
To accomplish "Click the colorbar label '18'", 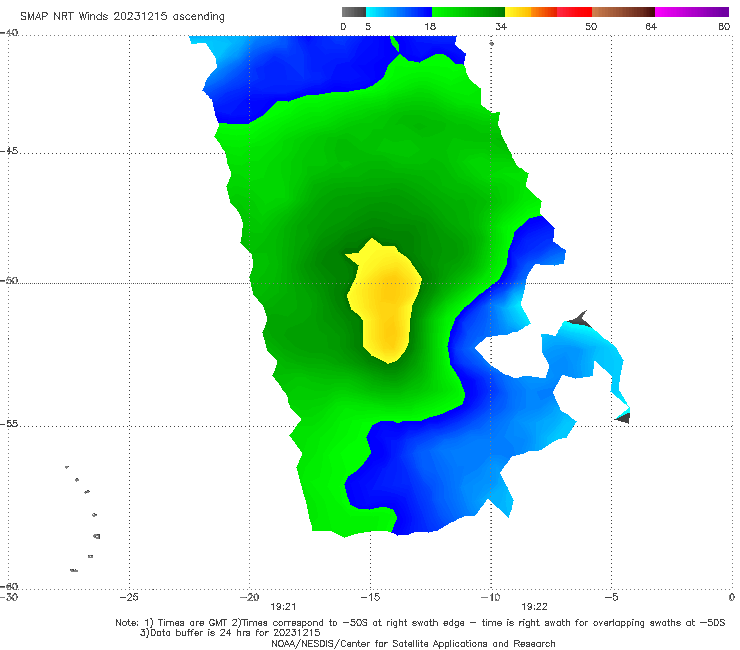I will click(x=430, y=26).
